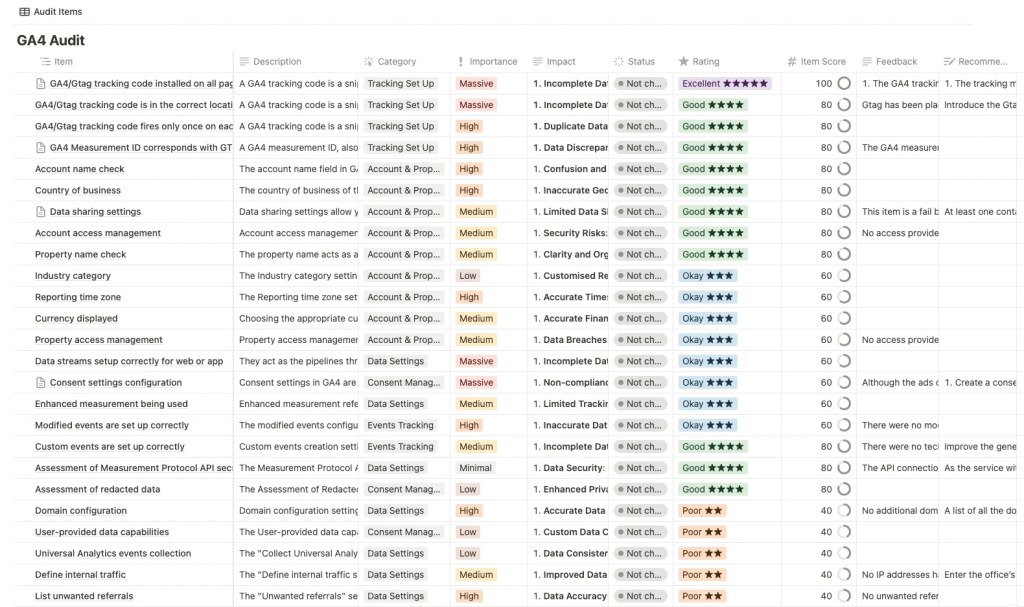Click the Feedback column header icon
The height and width of the screenshot is (607, 1024).
coord(867,62)
